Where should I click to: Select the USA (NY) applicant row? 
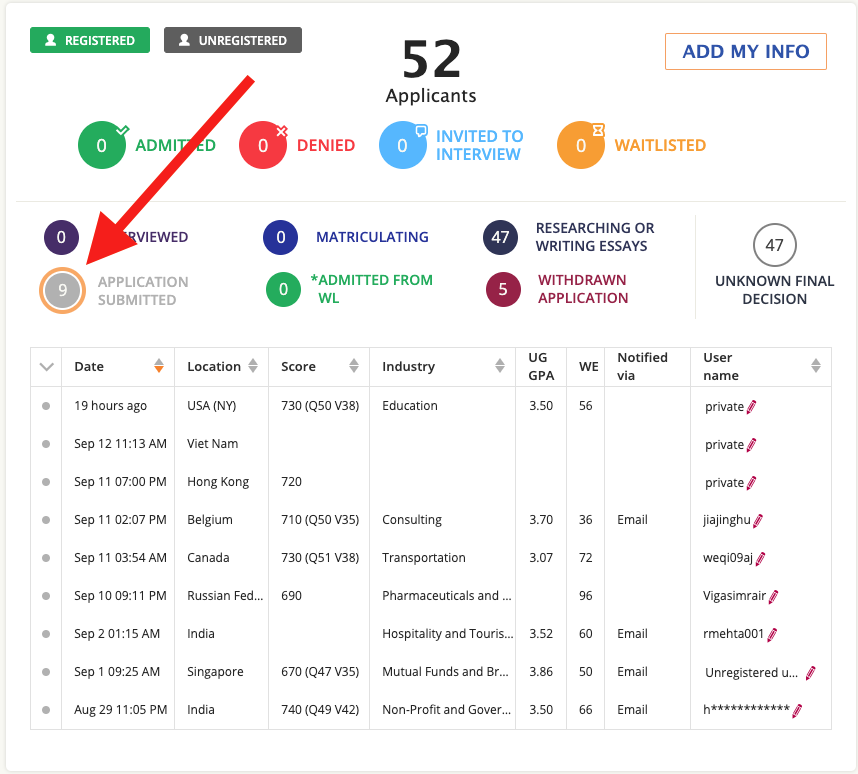[212, 406]
